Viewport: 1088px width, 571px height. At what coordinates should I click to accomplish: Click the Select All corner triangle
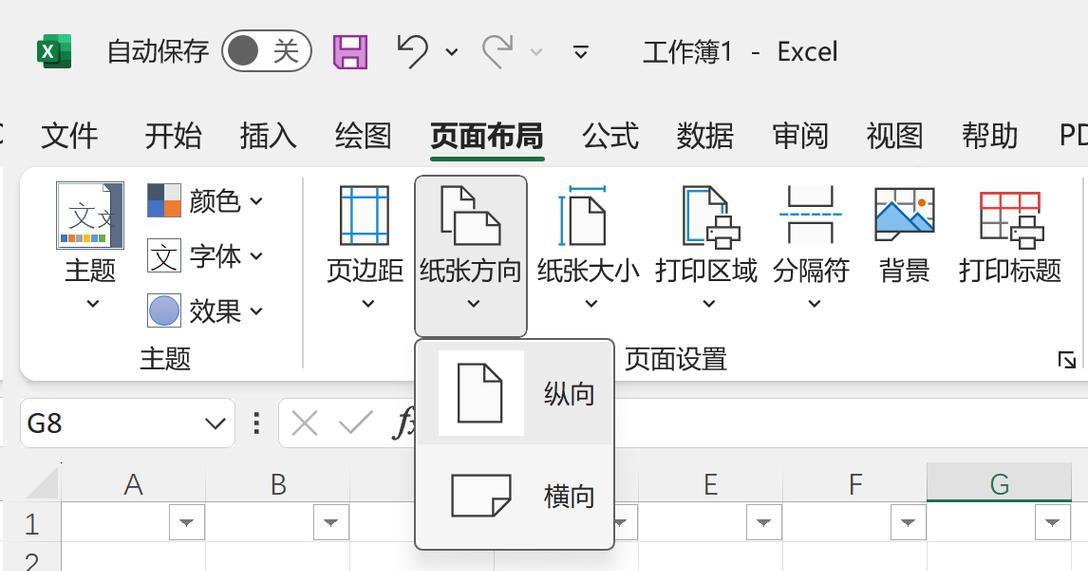pos(42,483)
